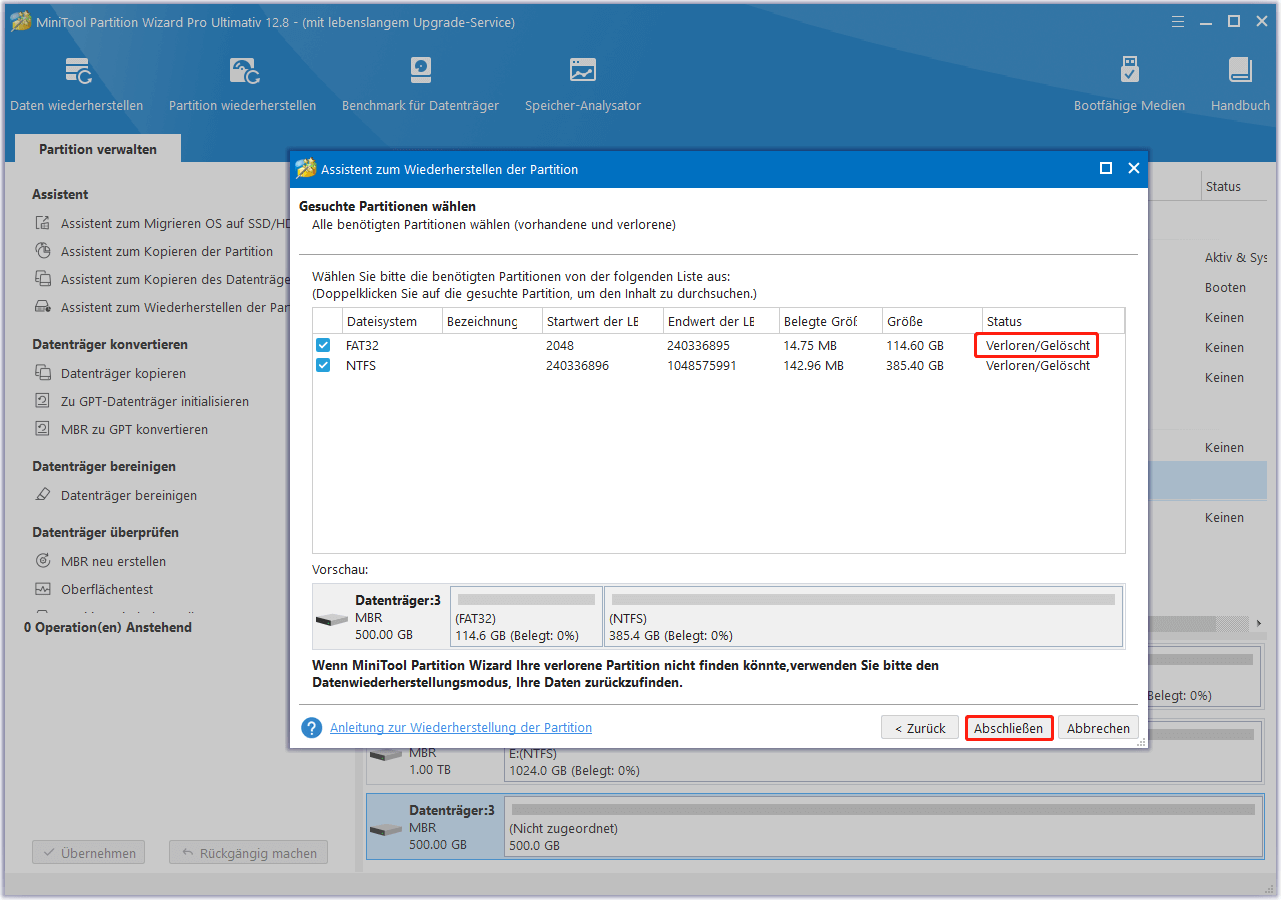
Task: Close the recovery wizard dialog
Action: pyautogui.click(x=1134, y=169)
